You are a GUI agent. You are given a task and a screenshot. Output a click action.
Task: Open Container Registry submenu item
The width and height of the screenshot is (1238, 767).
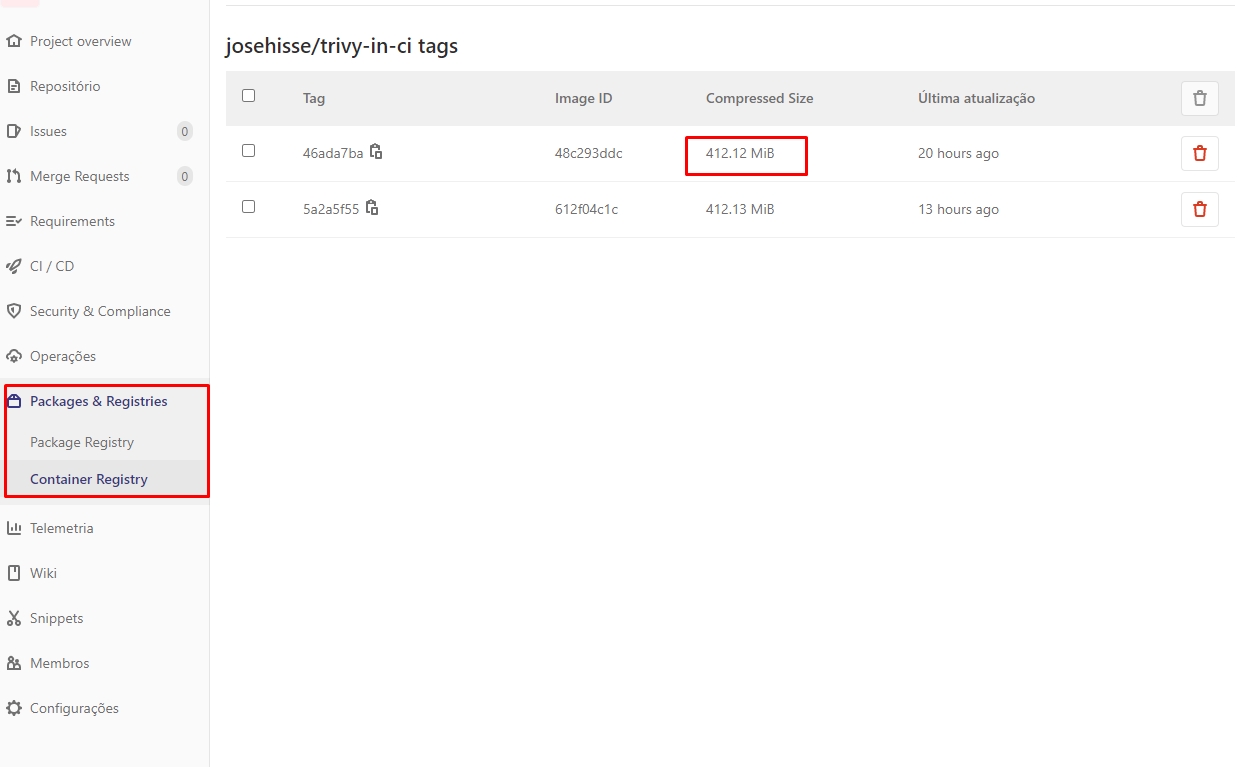point(89,480)
